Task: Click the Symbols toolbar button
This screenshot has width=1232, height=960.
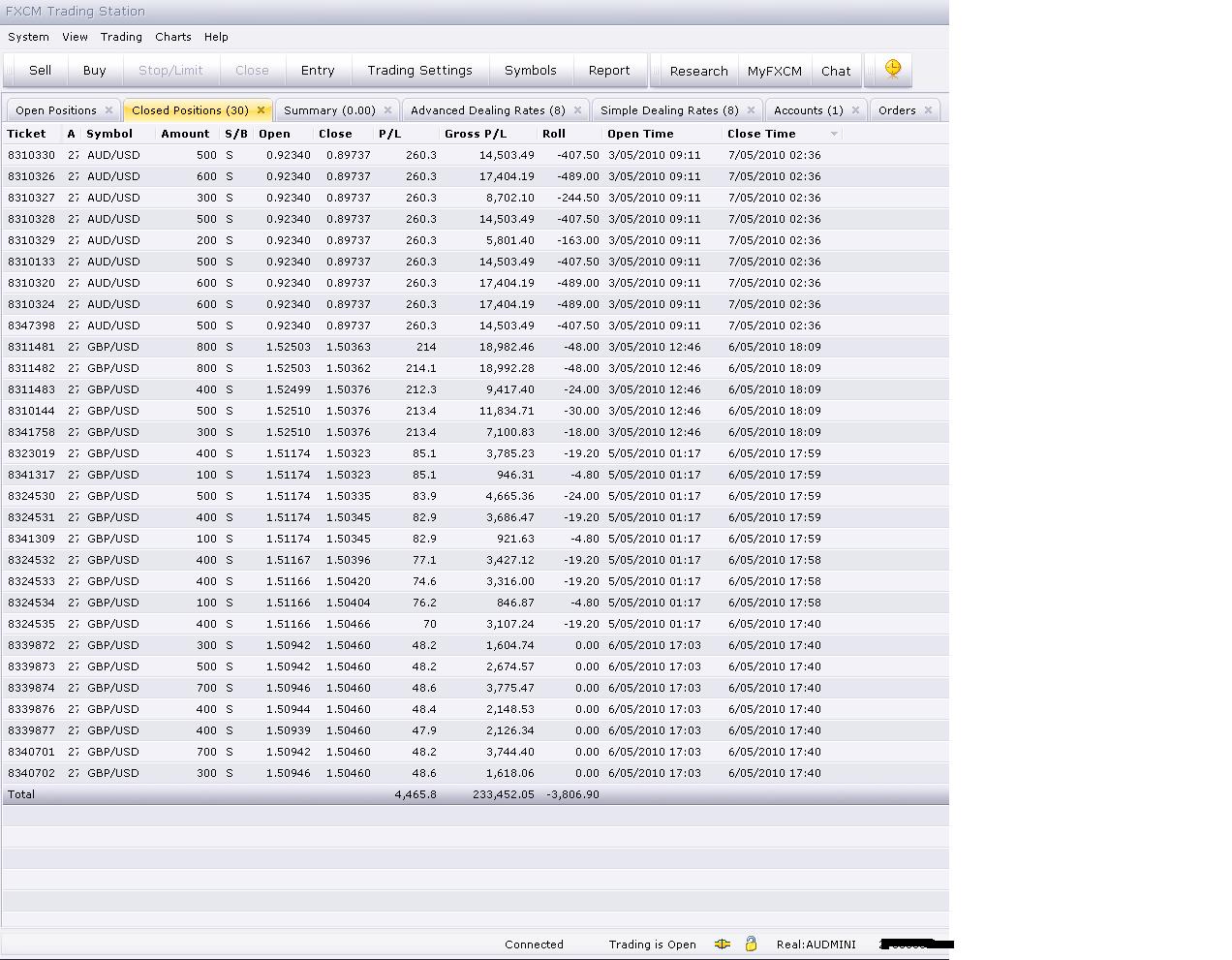Action: (x=530, y=70)
